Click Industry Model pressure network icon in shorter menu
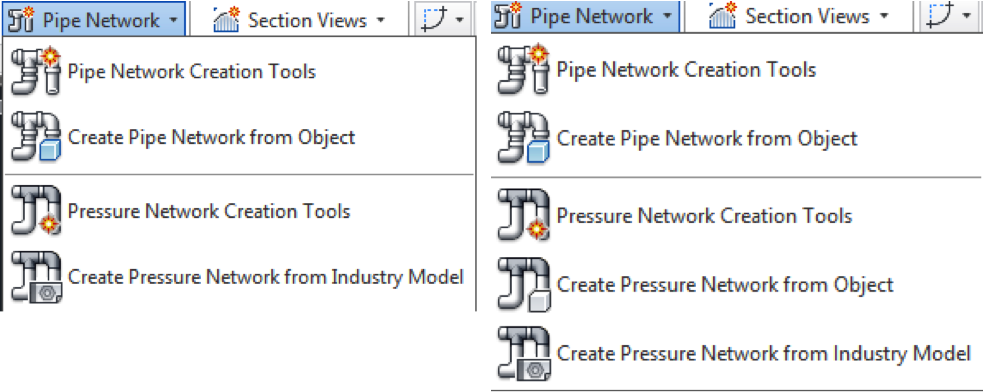 [x=36, y=277]
